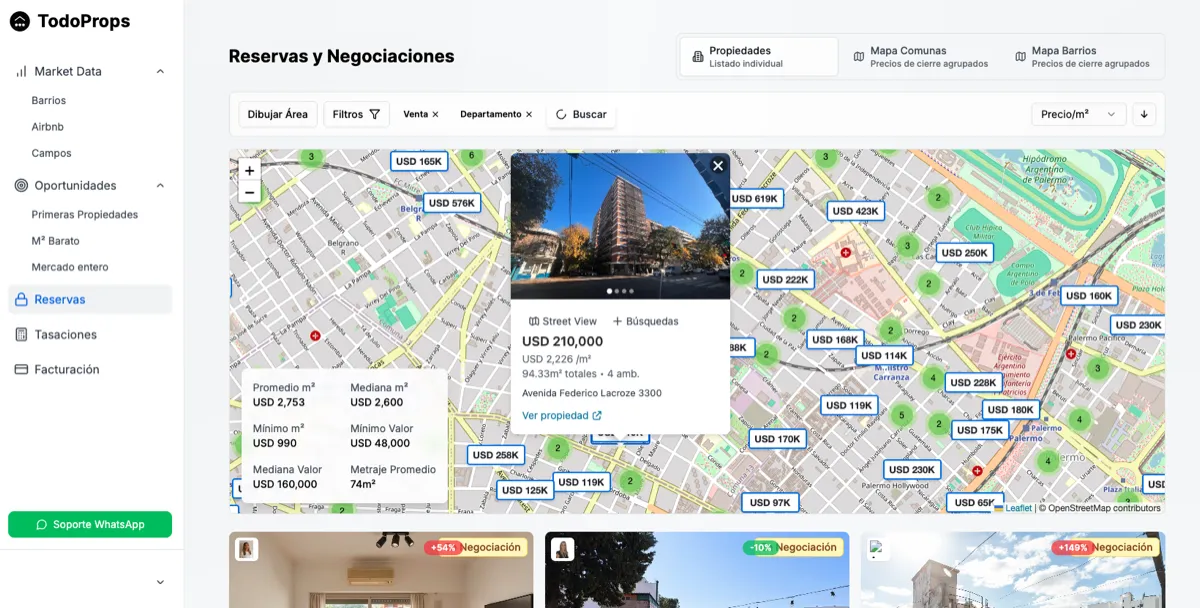Collapse the Market Data section chevron
Image resolution: width=1200 pixels, height=608 pixels.
click(x=160, y=71)
